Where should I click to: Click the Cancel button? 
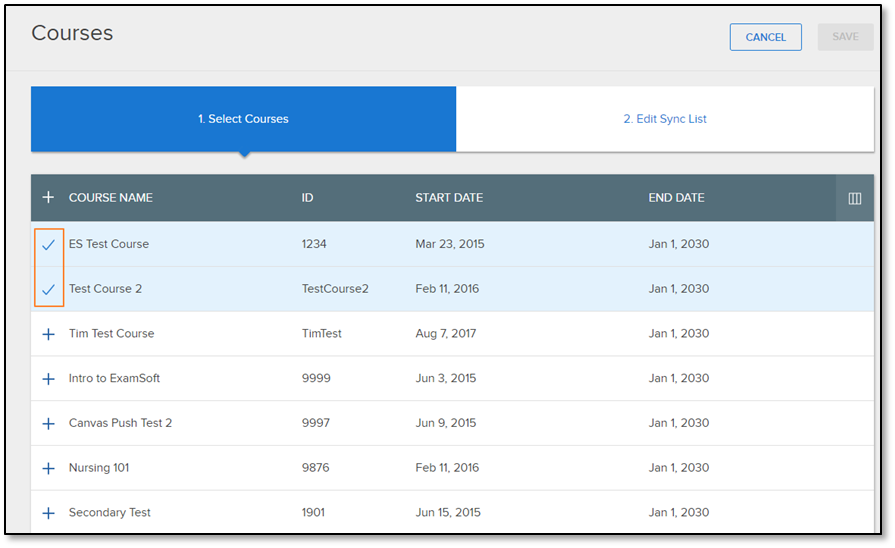point(765,37)
